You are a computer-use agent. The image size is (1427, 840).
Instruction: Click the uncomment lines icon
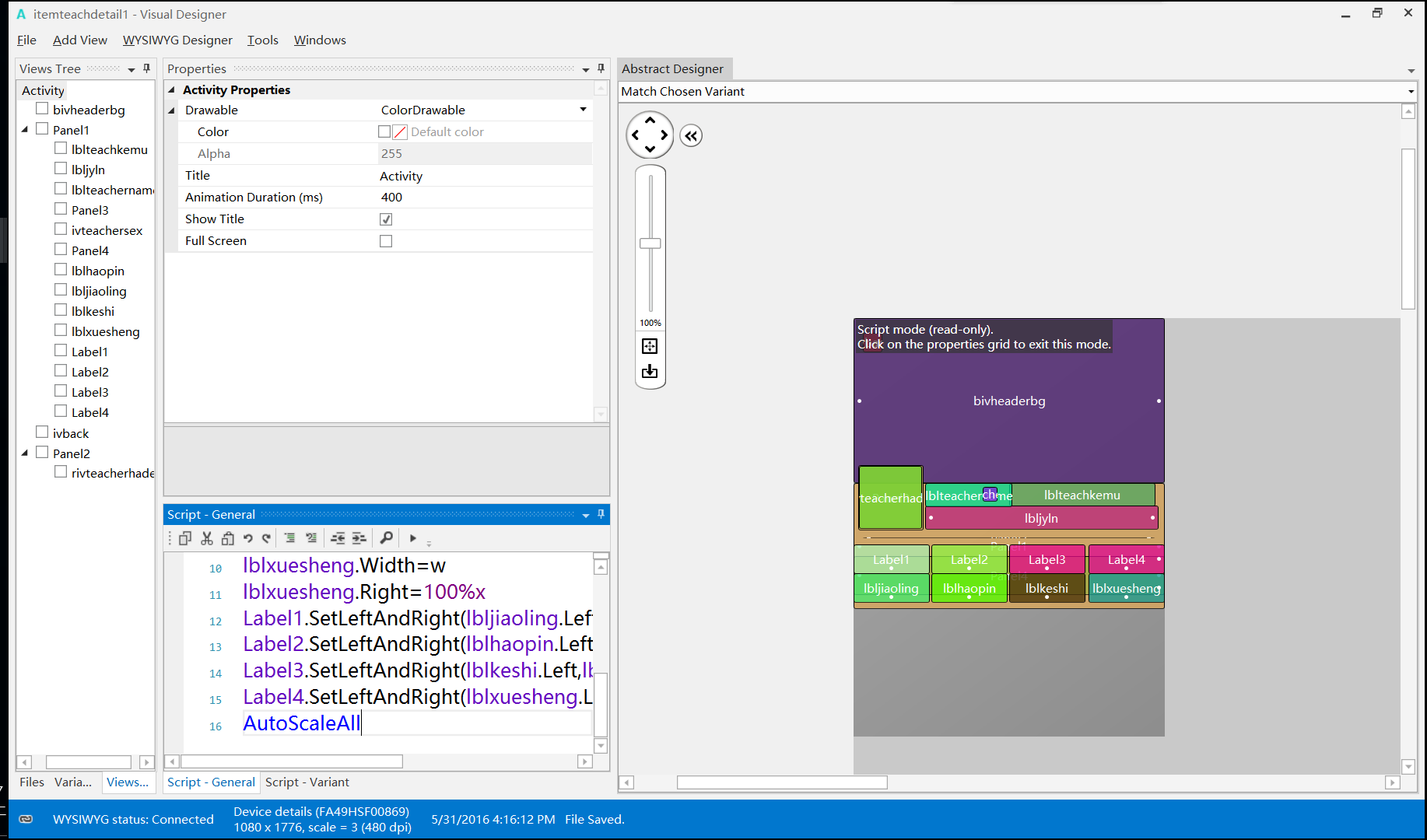click(311, 537)
